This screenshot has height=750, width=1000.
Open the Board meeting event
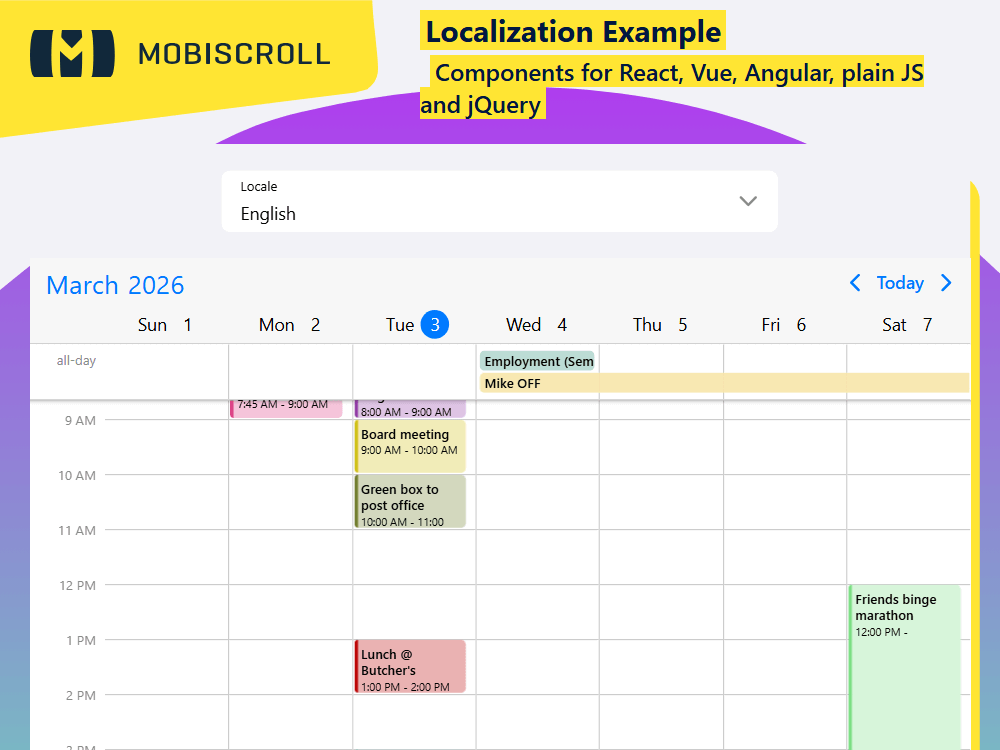click(410, 445)
